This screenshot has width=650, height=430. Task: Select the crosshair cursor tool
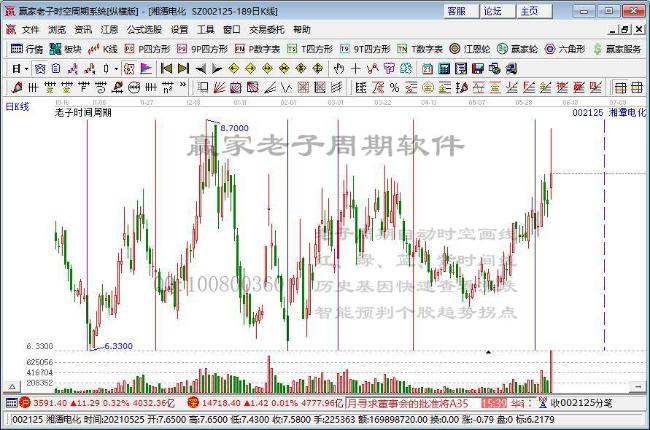coord(356,68)
